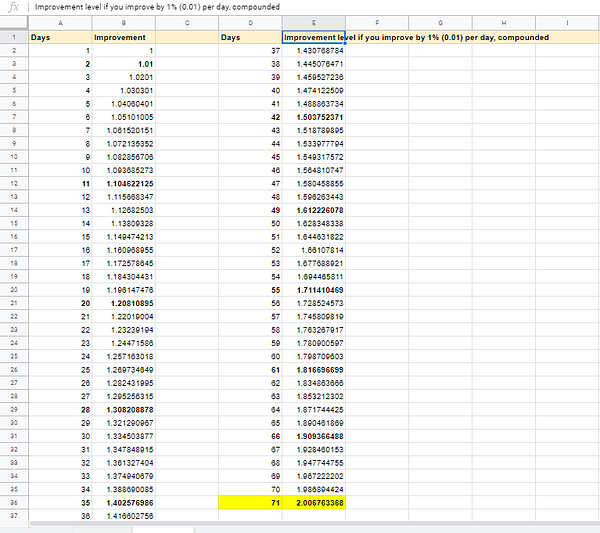
Task: Click cell with value 1.474122509
Action: tap(314, 90)
